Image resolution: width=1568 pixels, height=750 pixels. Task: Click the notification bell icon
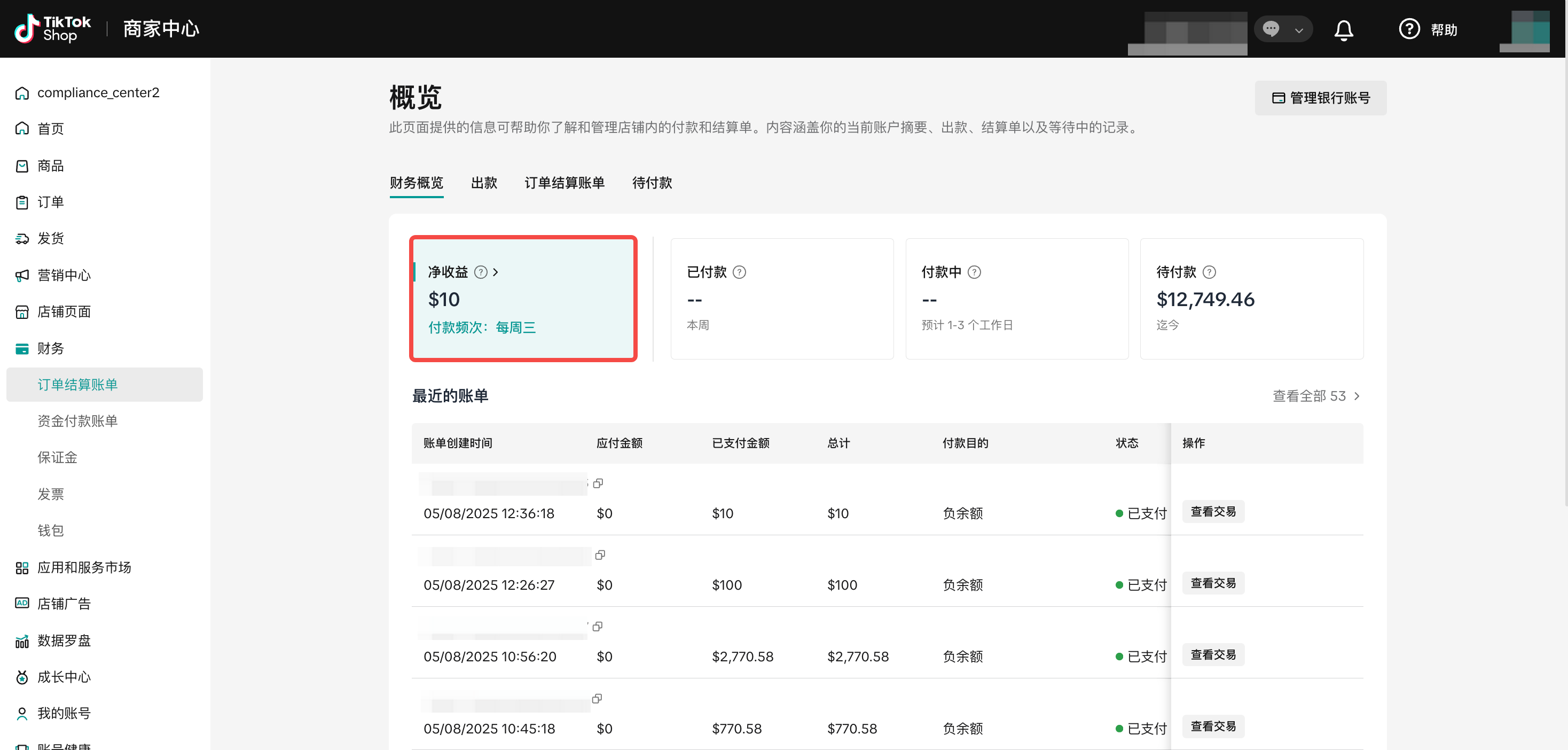point(1343,29)
